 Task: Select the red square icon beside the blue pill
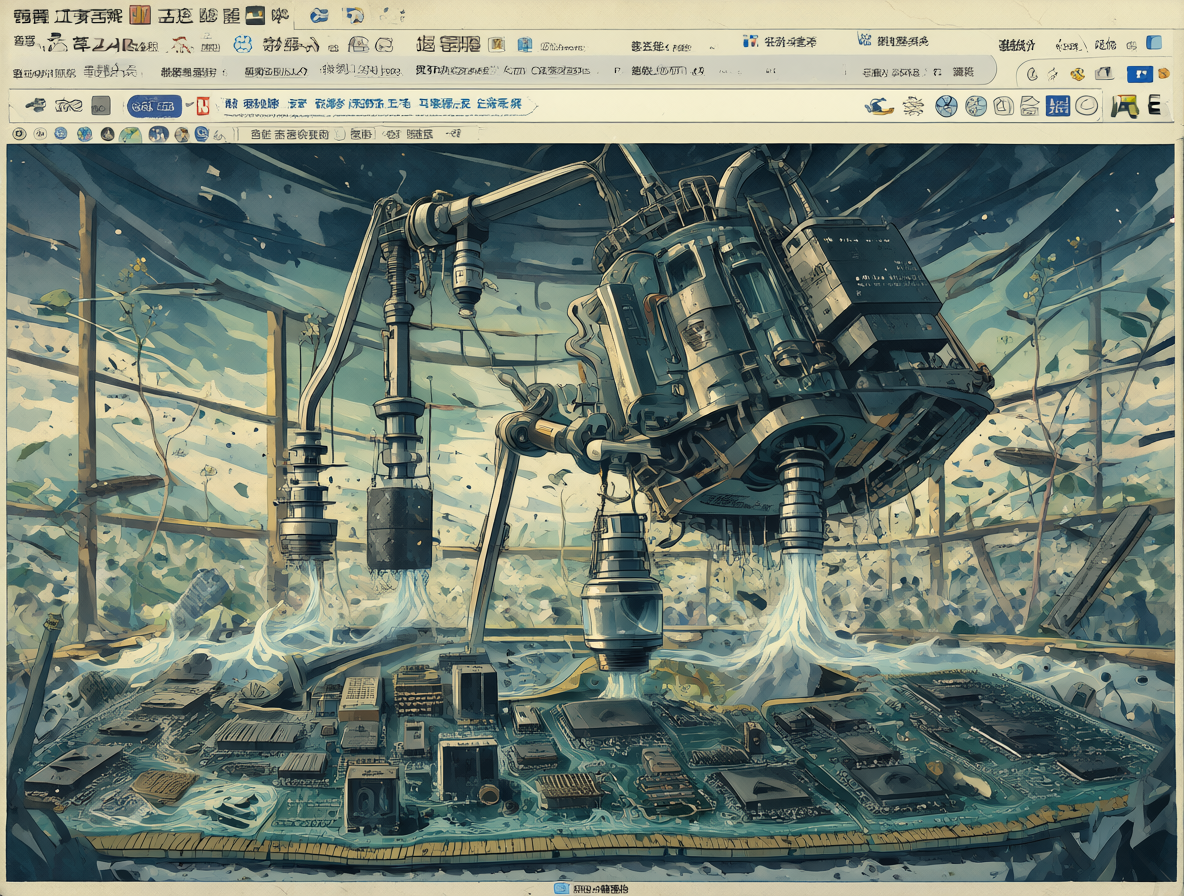[x=202, y=106]
